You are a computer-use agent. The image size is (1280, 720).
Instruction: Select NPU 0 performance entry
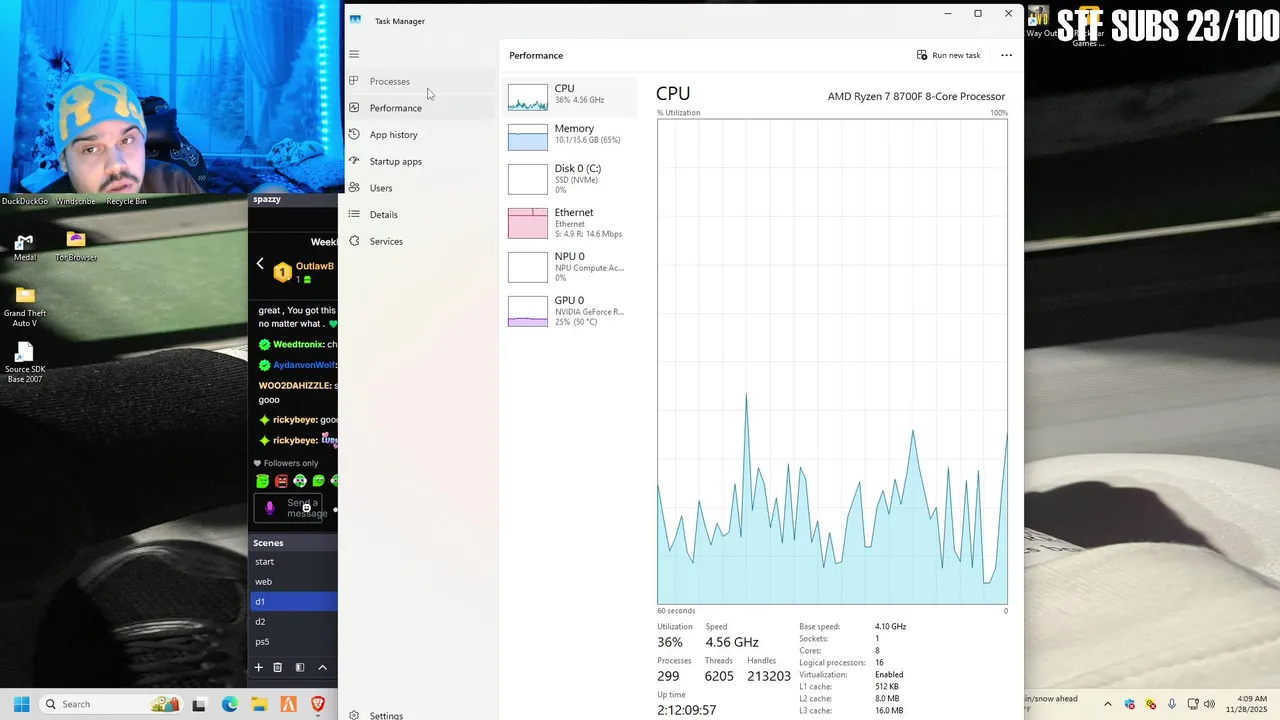point(570,266)
